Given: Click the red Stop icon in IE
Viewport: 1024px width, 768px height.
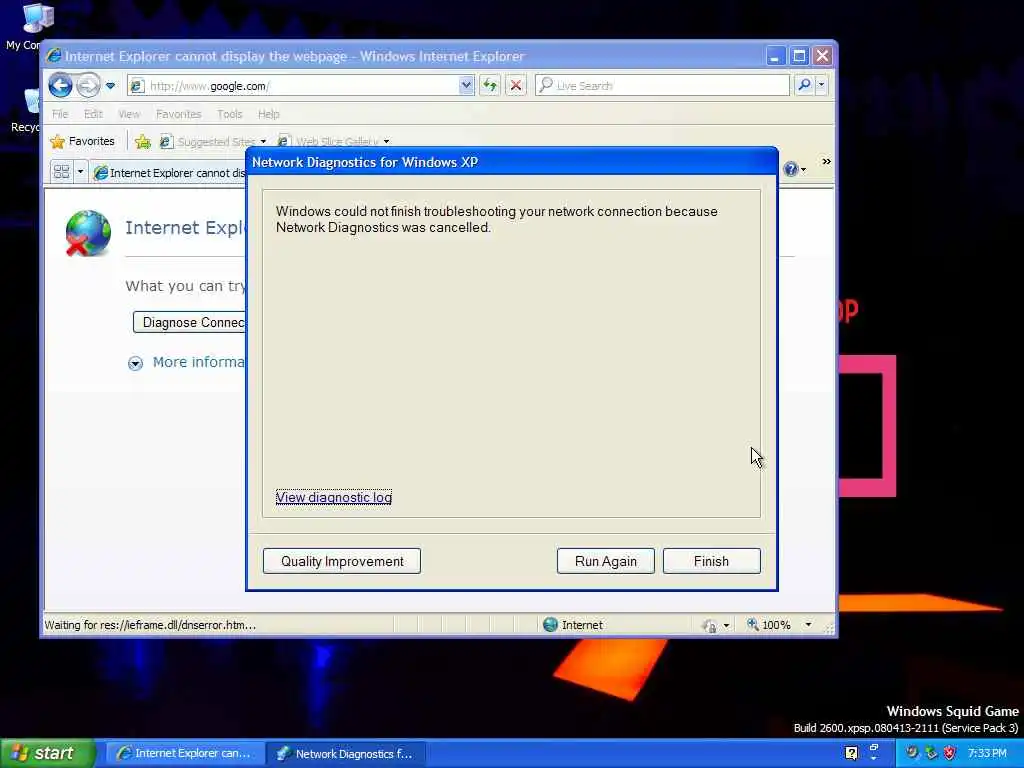Looking at the screenshot, I should click(516, 86).
